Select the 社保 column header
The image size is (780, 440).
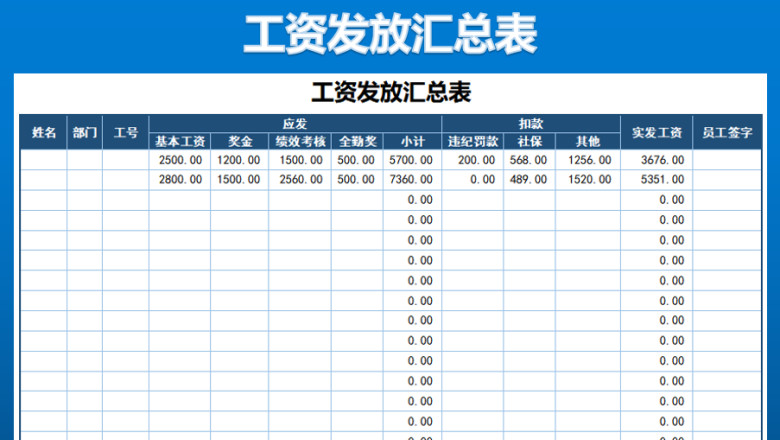coord(529,141)
